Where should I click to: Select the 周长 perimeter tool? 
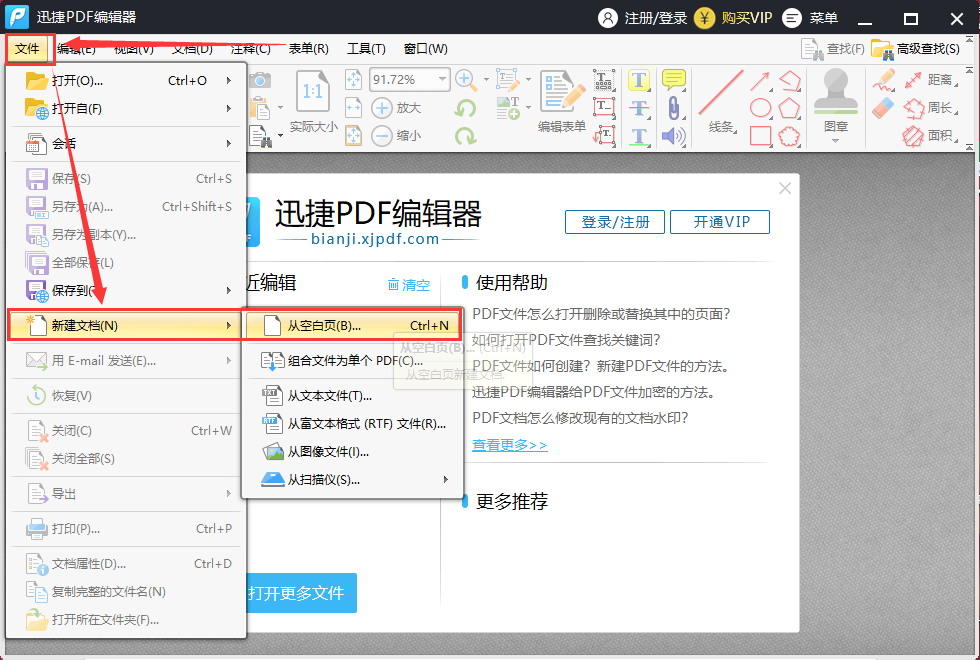pos(931,108)
